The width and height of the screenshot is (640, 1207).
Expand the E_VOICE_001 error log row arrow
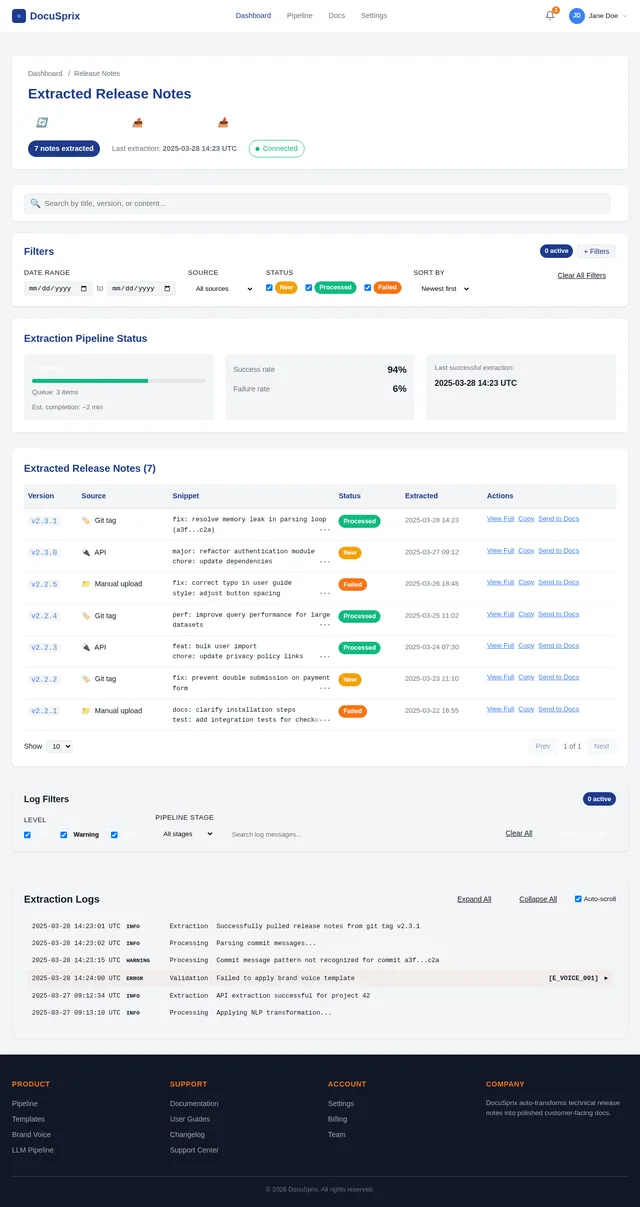tap(606, 978)
